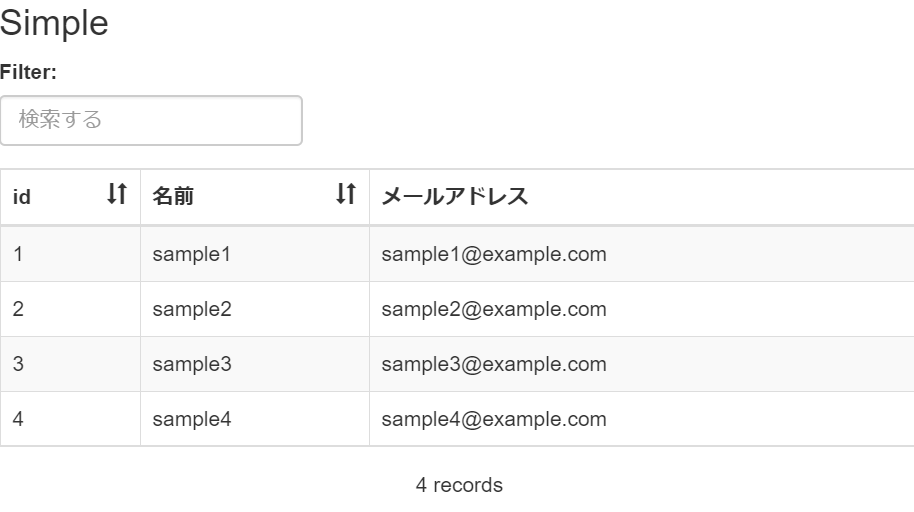The width and height of the screenshot is (914, 512).
Task: Click the sample4 name cell
Action: coord(192,419)
